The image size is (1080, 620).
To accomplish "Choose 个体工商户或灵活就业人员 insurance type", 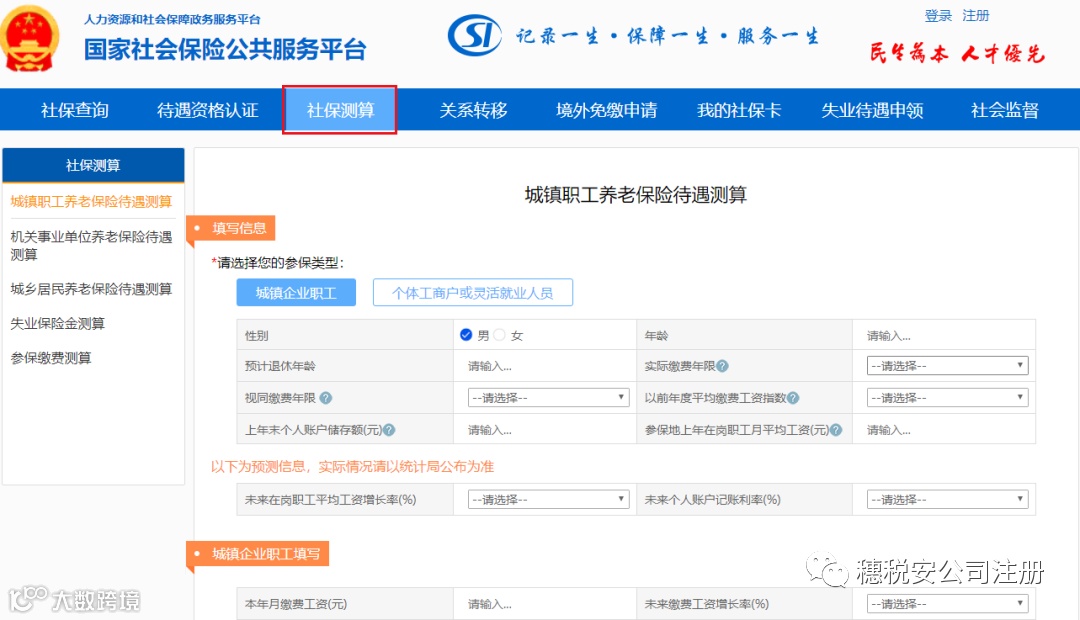I will click(472, 293).
